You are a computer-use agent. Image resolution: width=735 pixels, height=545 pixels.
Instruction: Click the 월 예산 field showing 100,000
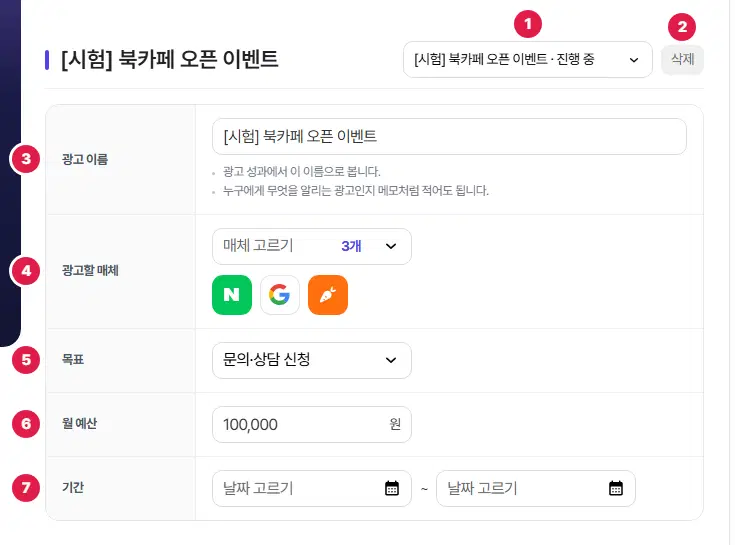click(x=312, y=424)
